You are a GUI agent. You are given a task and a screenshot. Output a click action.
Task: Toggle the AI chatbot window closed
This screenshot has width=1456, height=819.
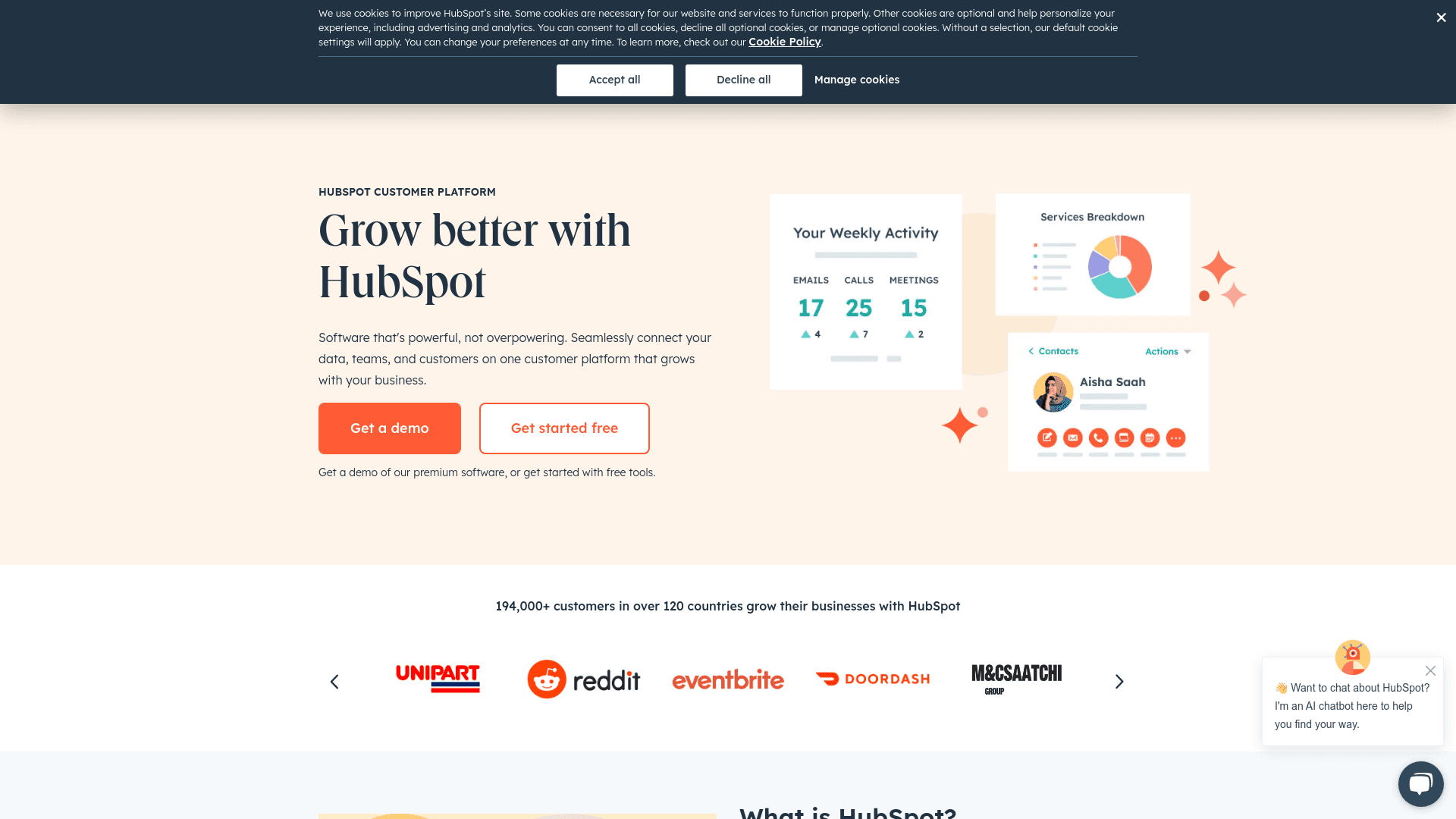tap(1430, 670)
